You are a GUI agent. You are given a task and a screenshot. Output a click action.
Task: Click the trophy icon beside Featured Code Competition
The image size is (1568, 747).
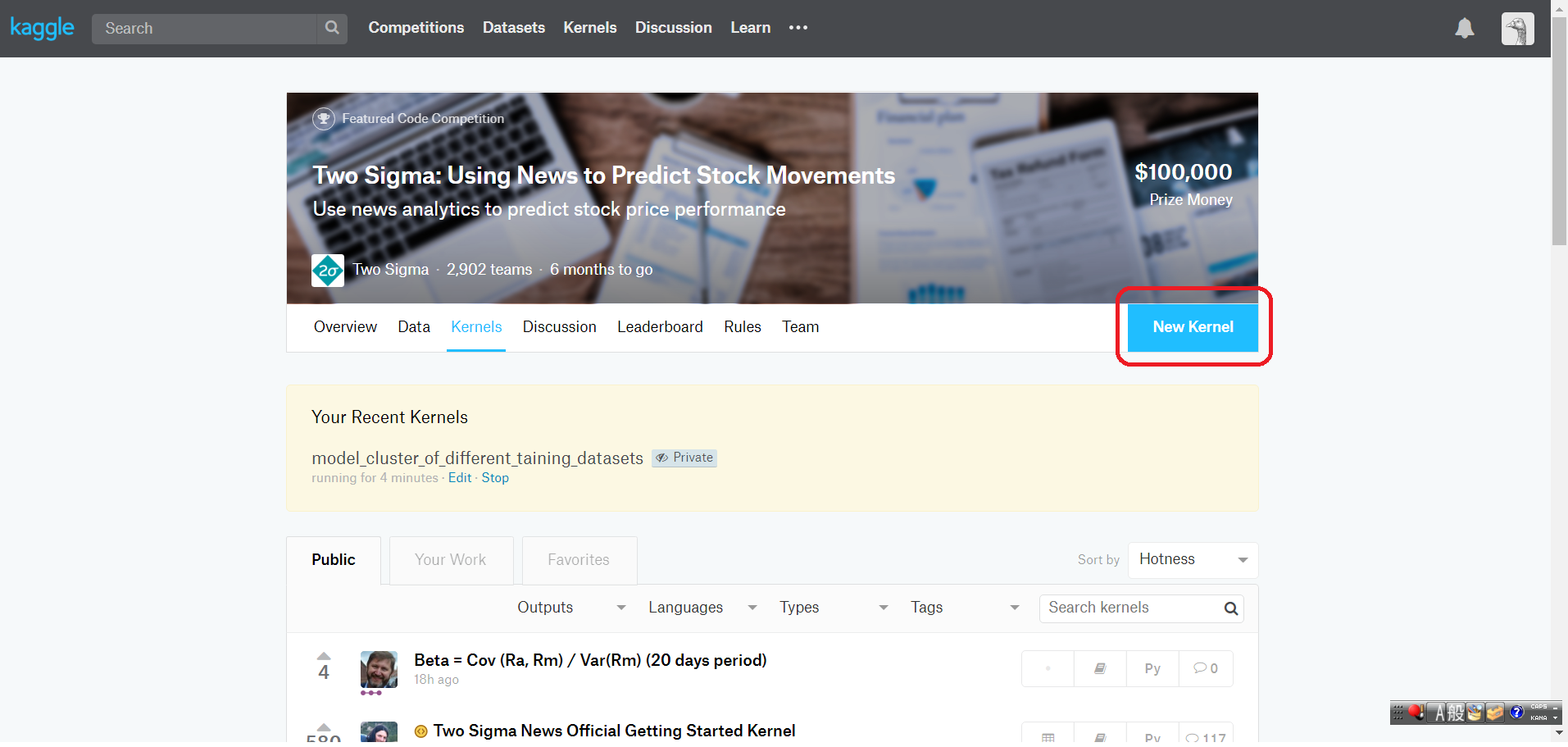[x=324, y=119]
